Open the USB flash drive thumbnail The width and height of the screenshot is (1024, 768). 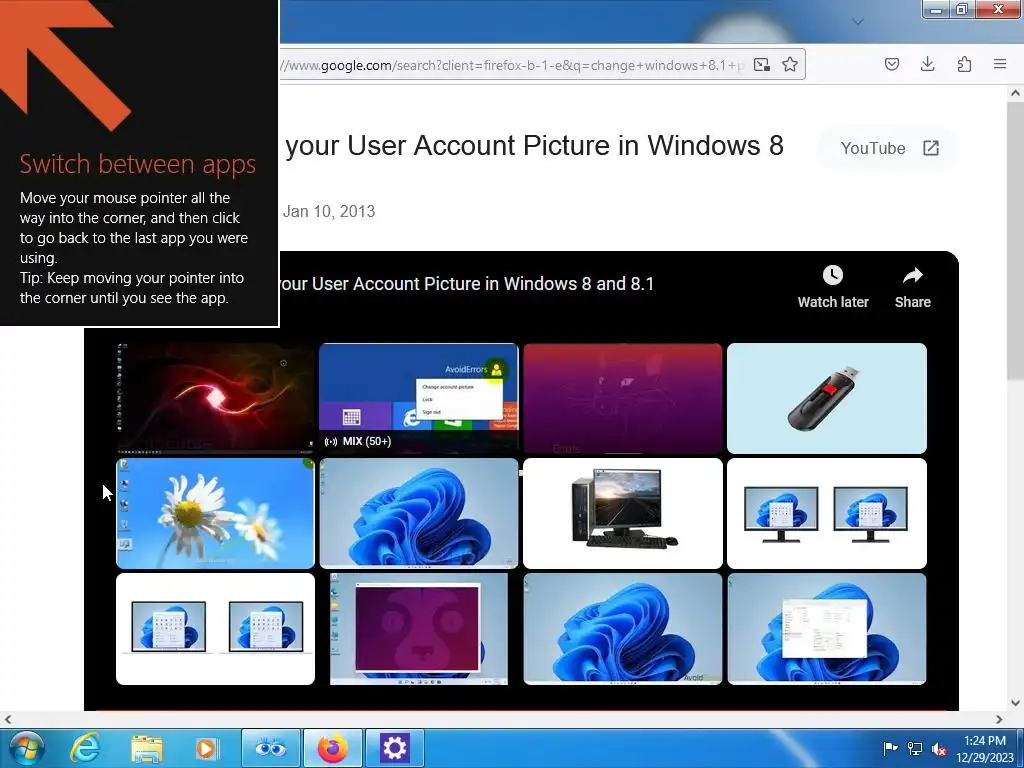tap(826, 398)
